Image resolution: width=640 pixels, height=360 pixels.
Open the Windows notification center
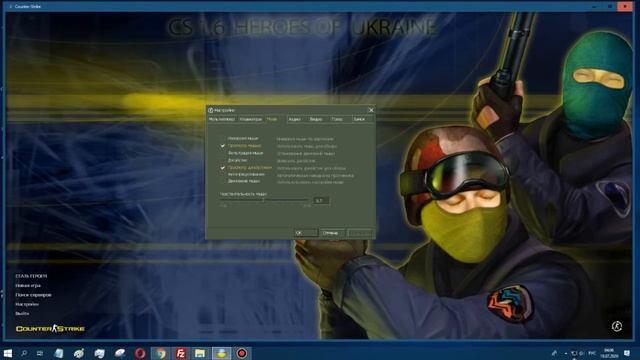pyautogui.click(x=627, y=353)
